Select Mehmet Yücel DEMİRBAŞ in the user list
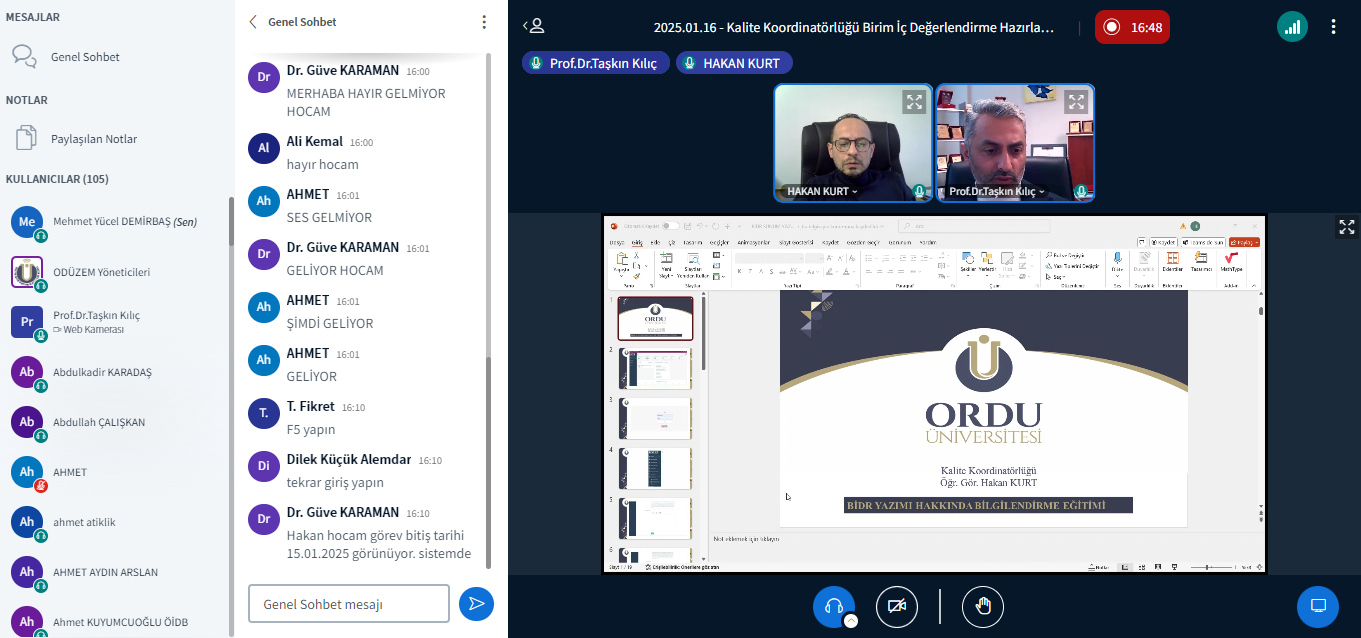 click(x=116, y=222)
